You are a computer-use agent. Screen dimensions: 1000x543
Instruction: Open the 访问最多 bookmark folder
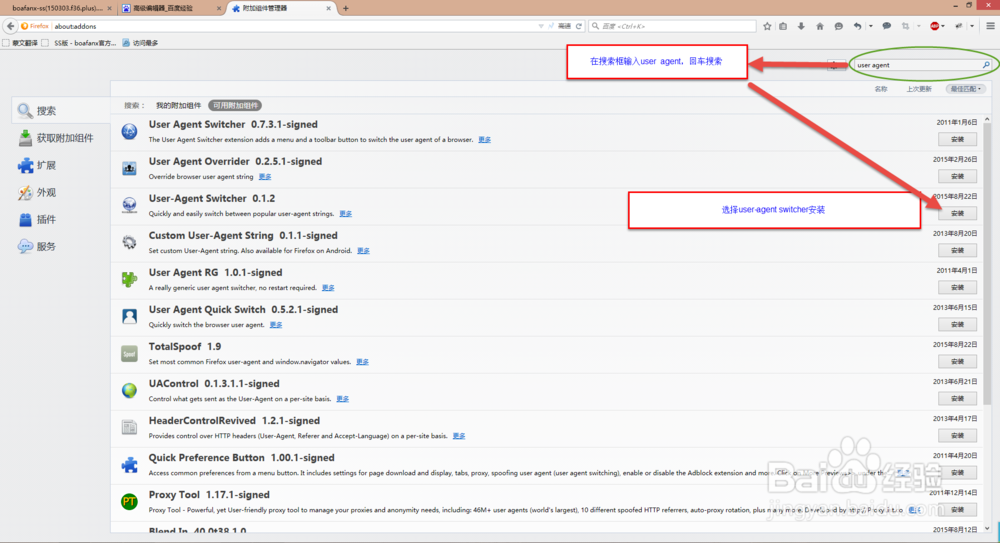point(140,43)
